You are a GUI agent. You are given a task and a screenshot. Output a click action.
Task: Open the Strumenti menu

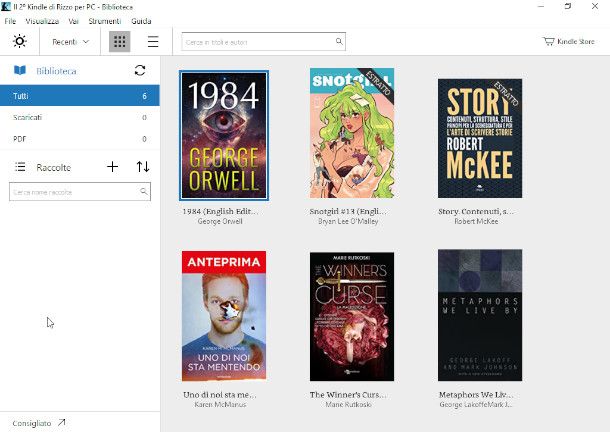[104, 21]
